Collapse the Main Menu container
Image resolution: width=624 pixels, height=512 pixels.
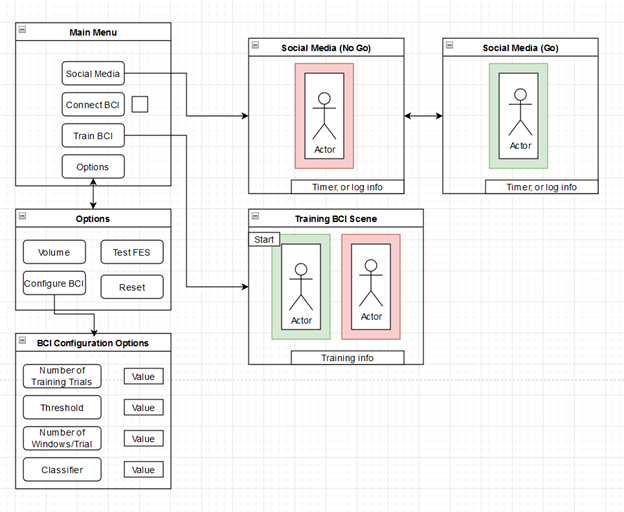[x=22, y=31]
